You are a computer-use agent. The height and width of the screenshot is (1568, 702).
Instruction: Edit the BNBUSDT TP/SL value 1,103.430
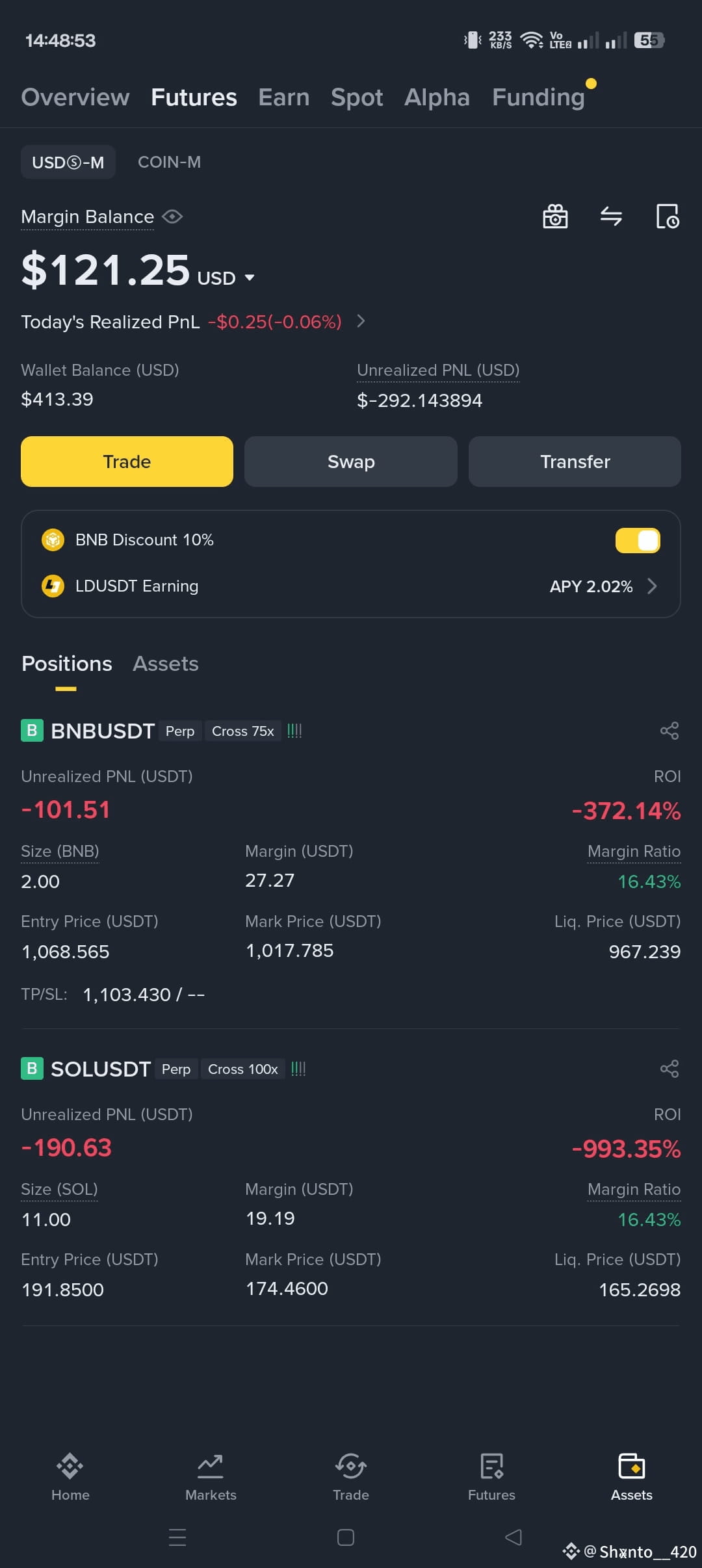(127, 995)
